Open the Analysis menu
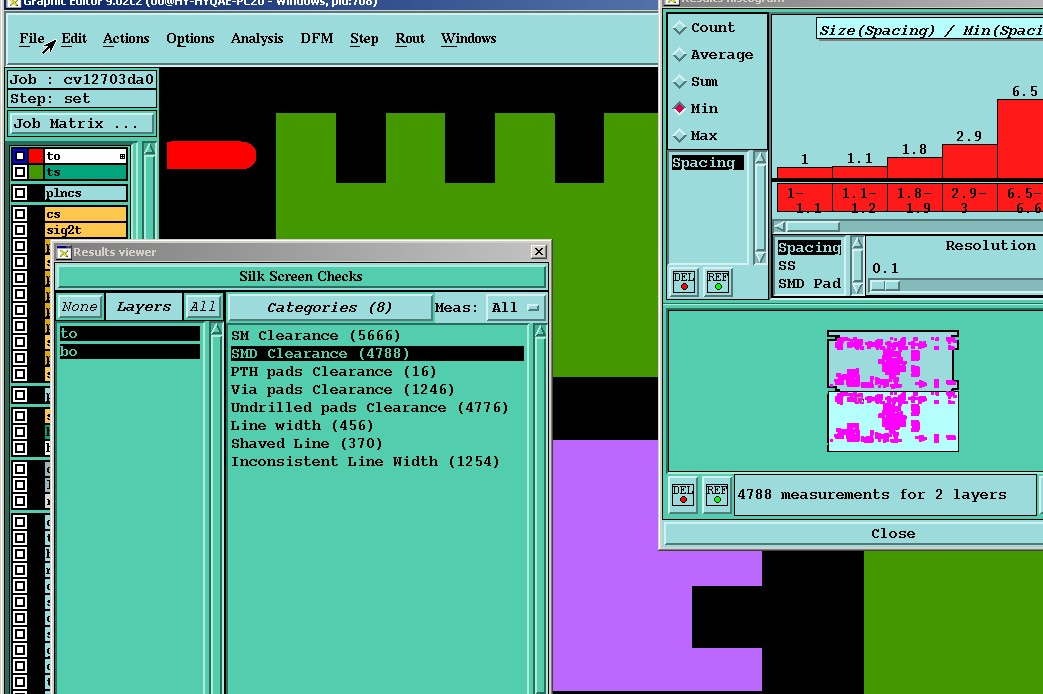The image size is (1043, 694). pos(257,39)
